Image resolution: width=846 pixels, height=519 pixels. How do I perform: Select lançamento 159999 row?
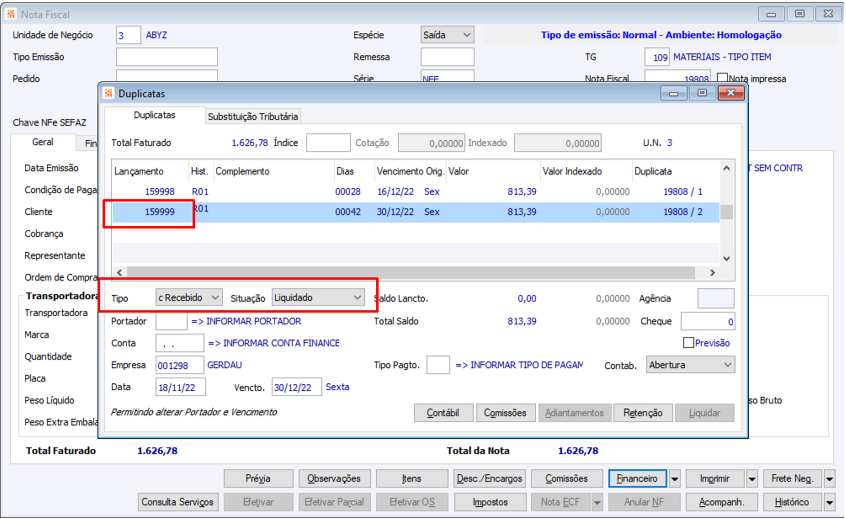415,212
